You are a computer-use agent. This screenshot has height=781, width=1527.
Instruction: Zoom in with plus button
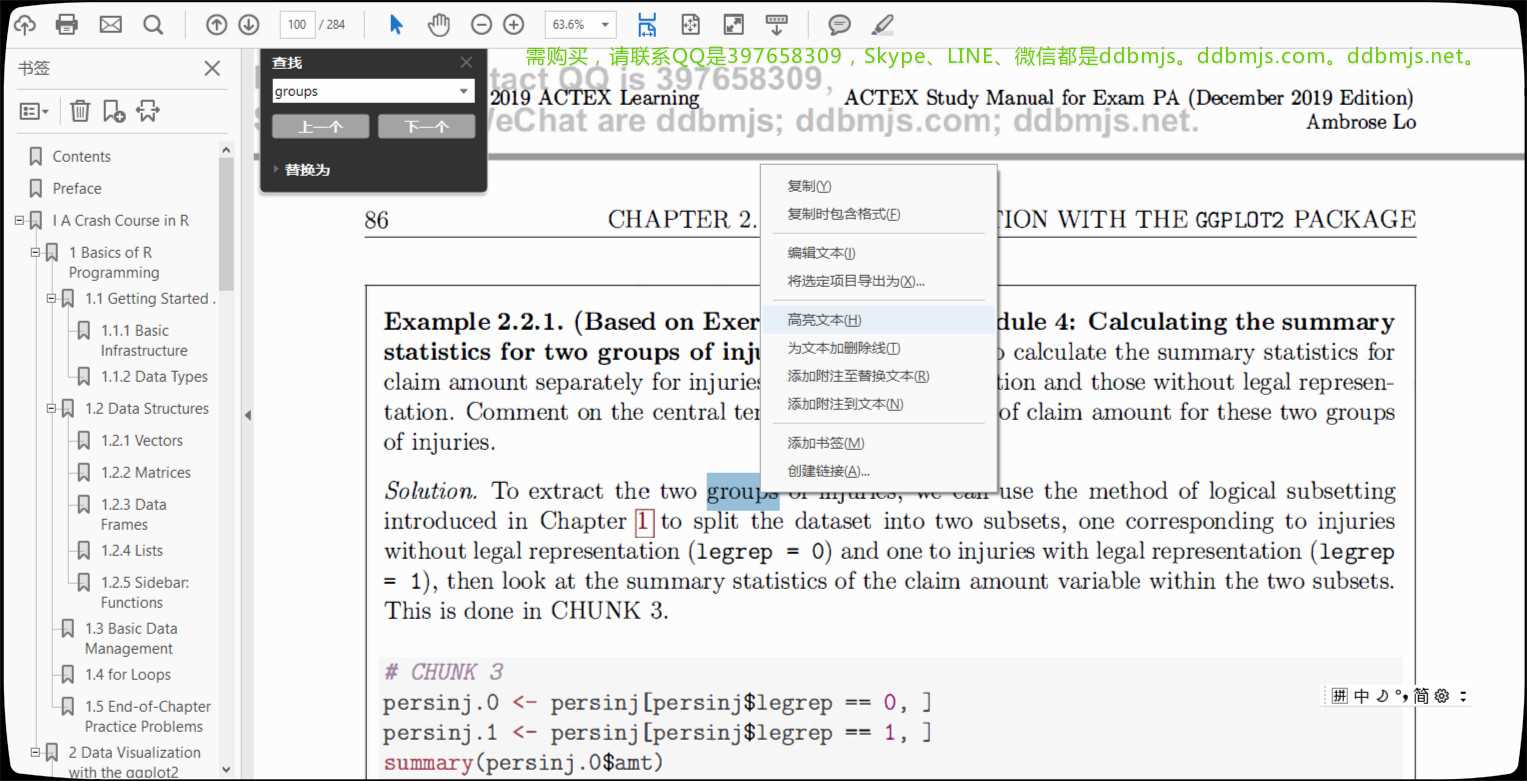tap(513, 25)
